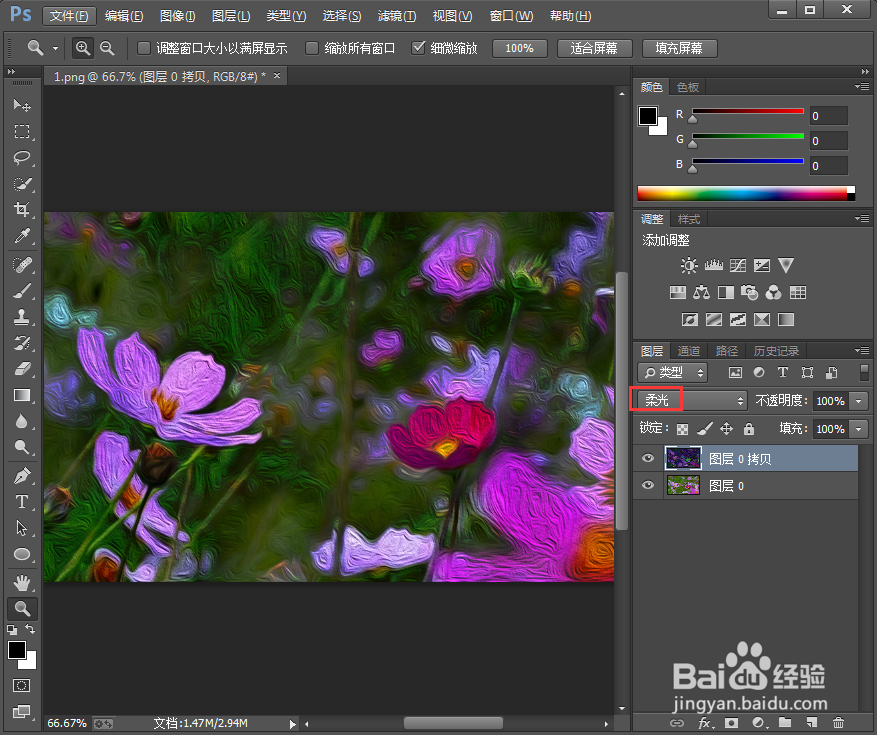
Task: Select the Blur tool
Action: [22, 421]
